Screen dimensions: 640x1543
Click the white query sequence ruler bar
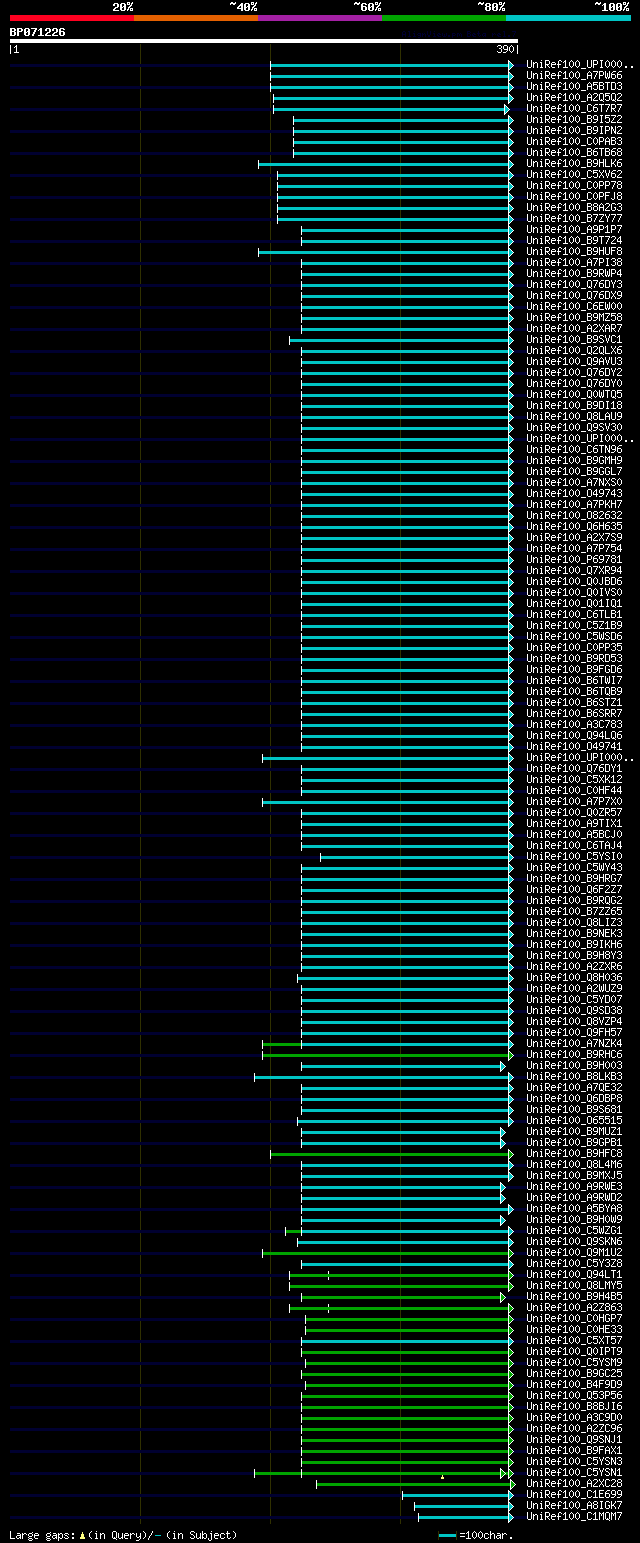tap(263, 41)
